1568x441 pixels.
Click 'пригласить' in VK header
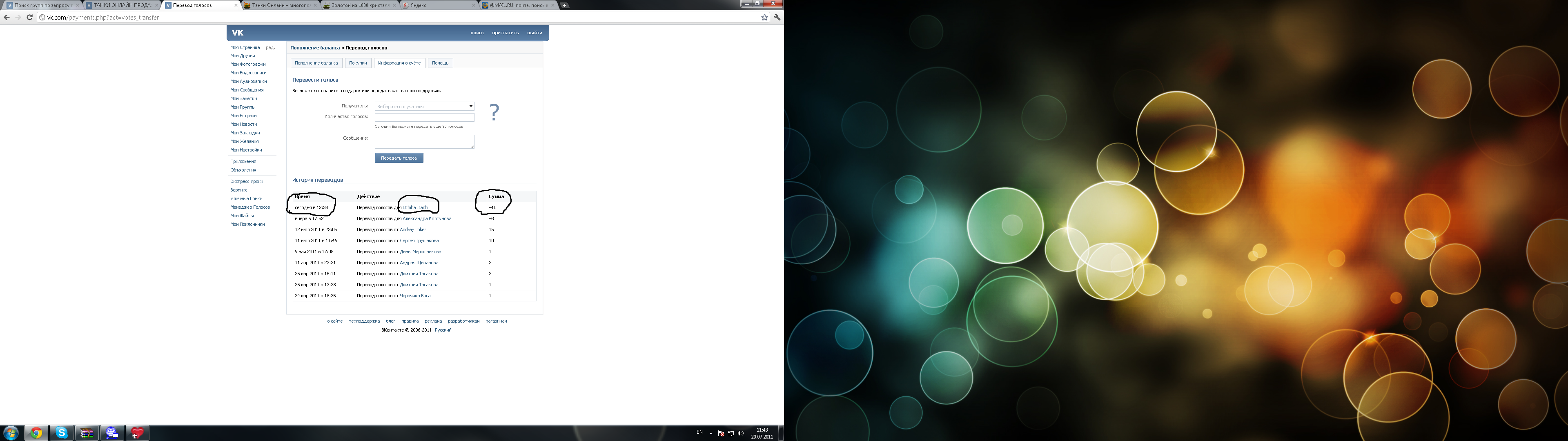505,33
